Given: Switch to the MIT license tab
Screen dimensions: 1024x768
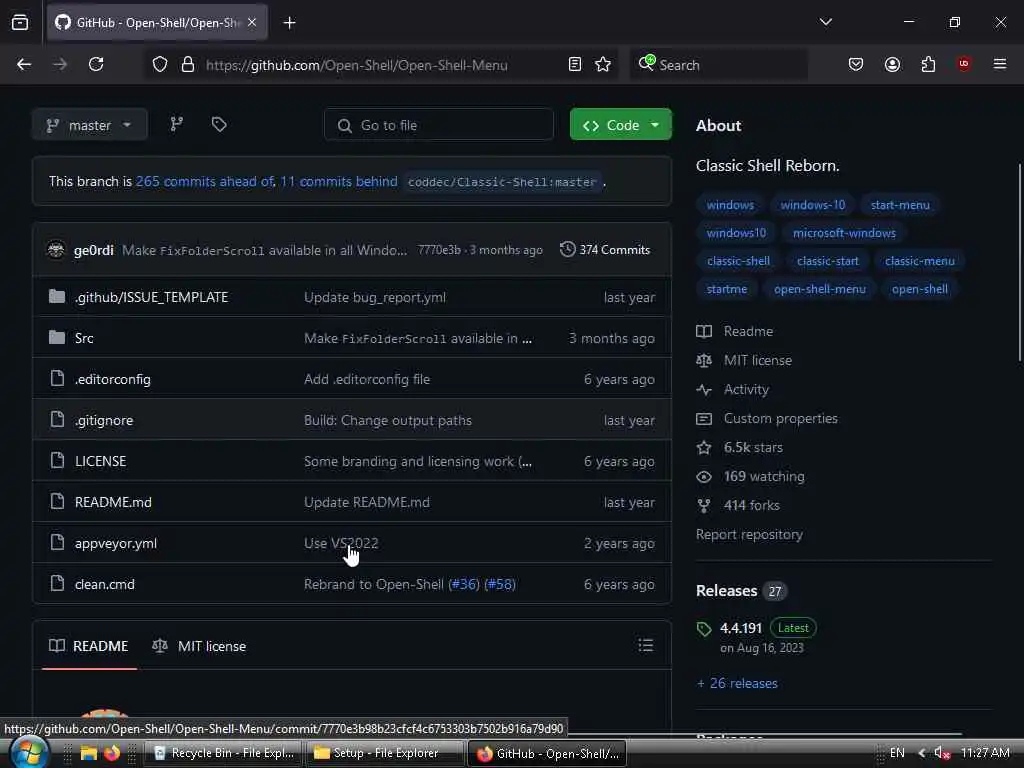Looking at the screenshot, I should pos(199,646).
